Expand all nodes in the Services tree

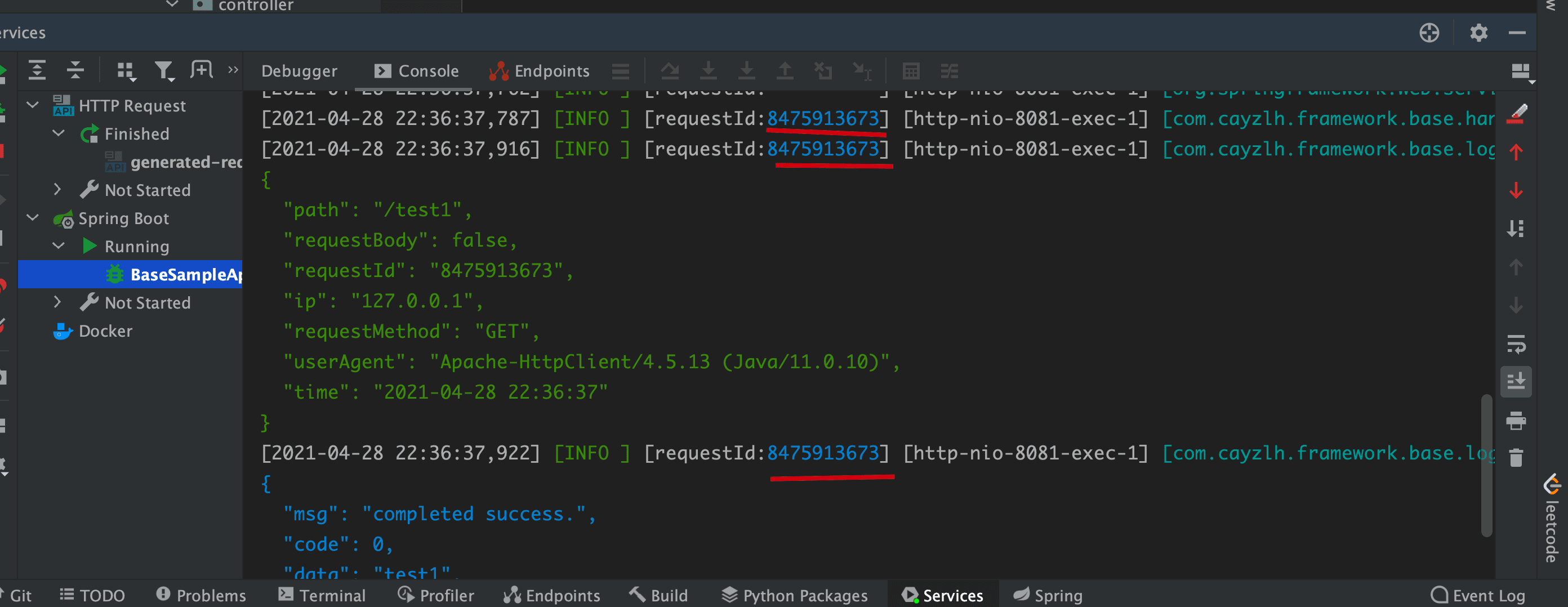coord(37,70)
